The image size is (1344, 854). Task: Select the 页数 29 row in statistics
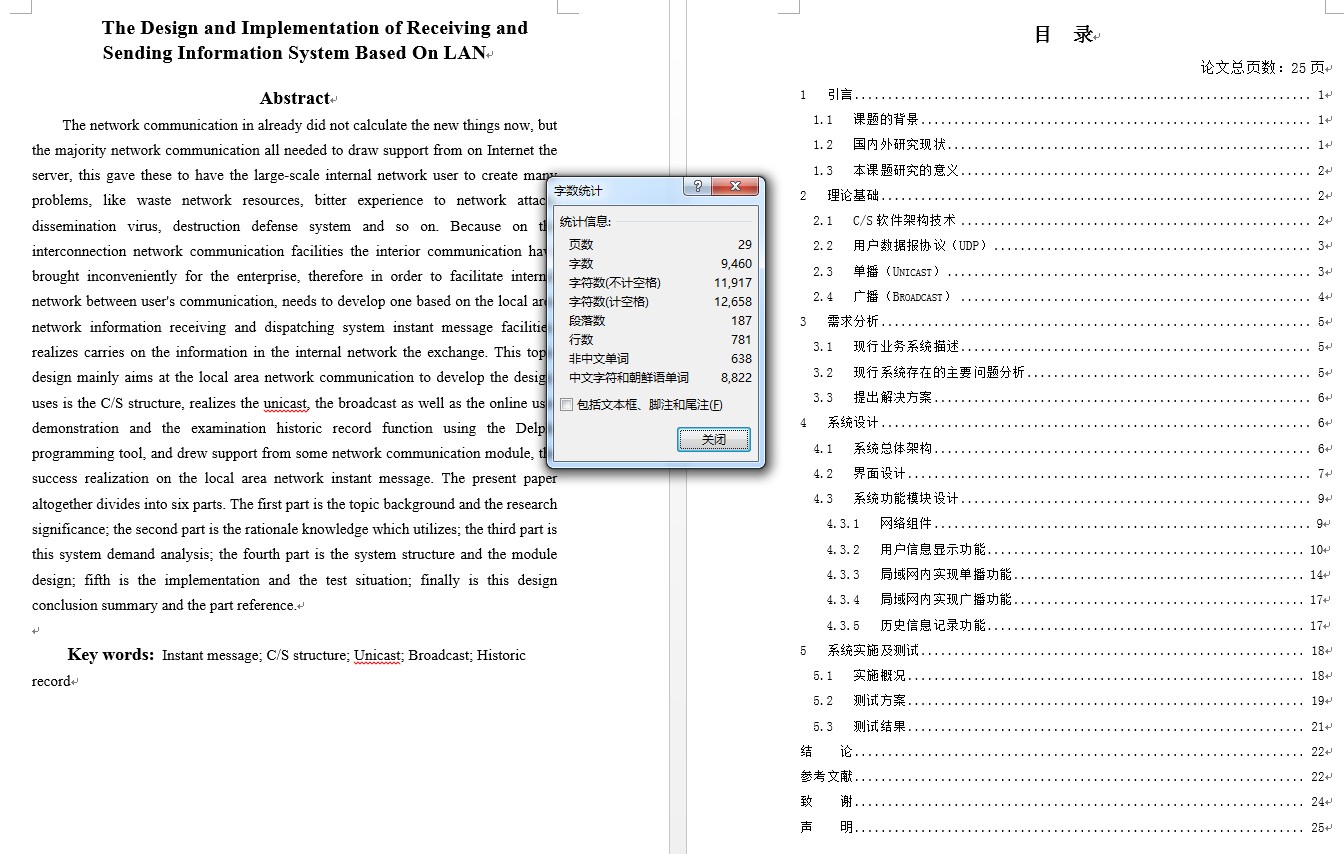tap(660, 245)
